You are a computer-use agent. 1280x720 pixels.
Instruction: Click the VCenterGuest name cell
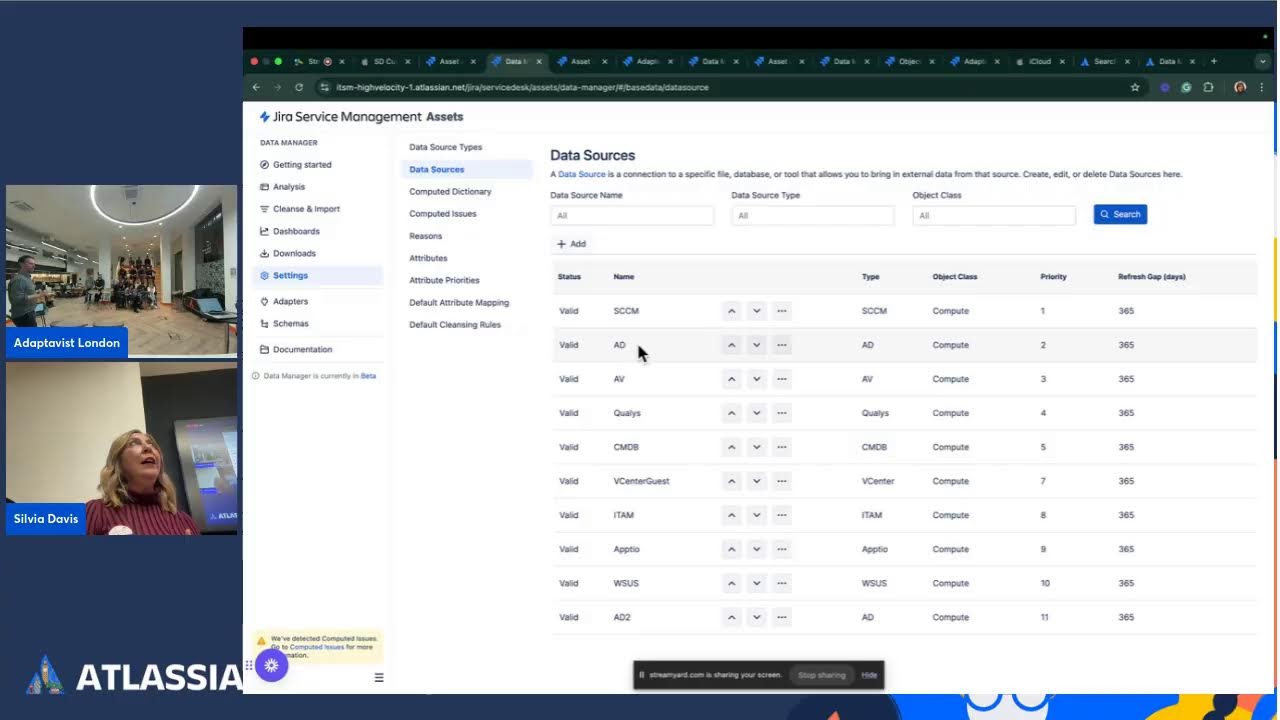[641, 481]
